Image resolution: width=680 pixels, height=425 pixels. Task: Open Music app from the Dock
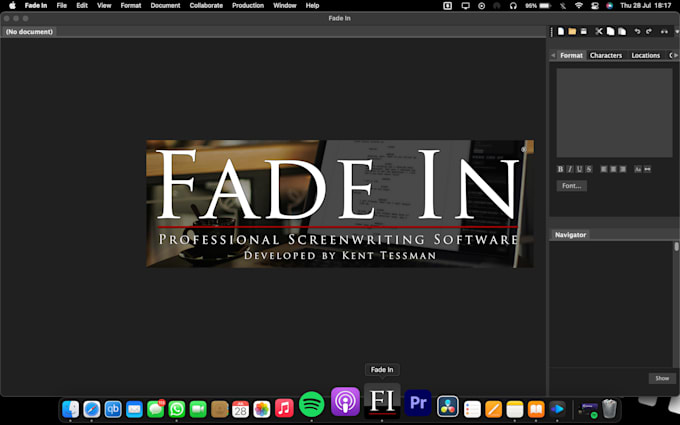(284, 409)
